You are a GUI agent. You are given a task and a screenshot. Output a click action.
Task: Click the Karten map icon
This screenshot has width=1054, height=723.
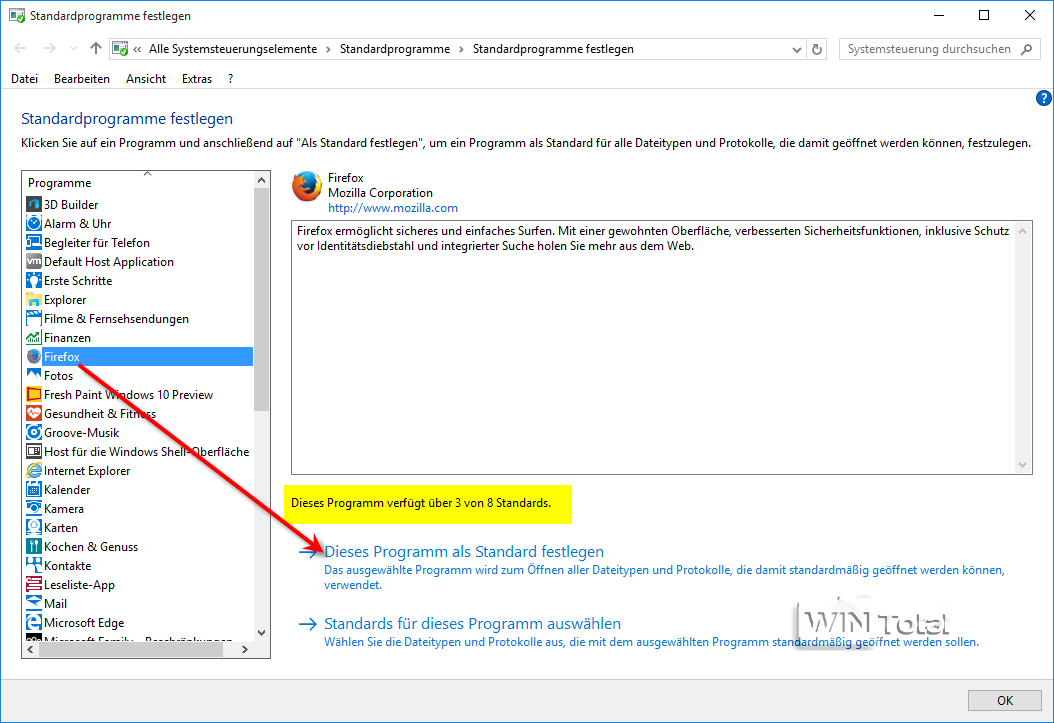34,527
